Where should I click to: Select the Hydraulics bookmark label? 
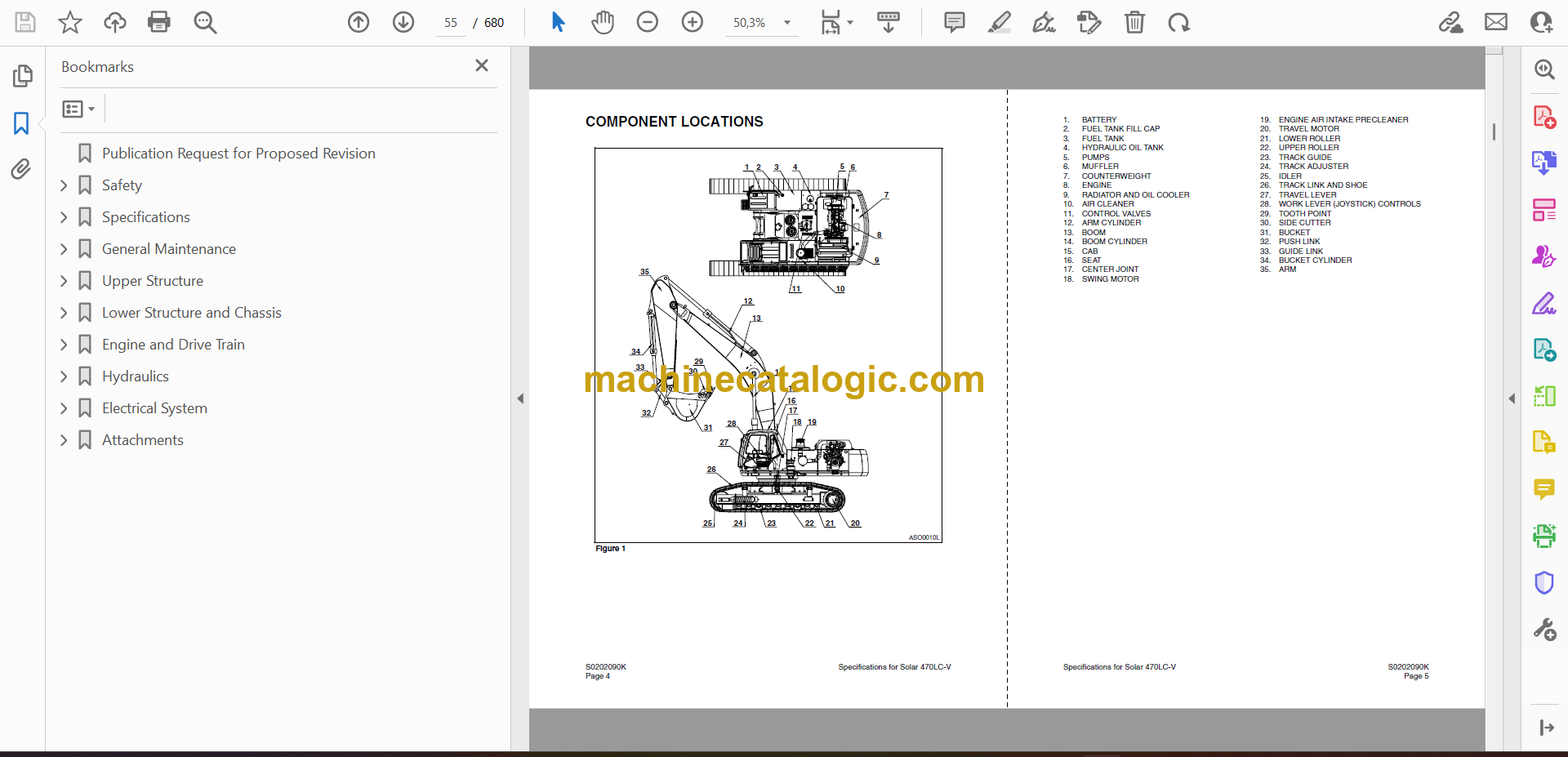pyautogui.click(x=136, y=376)
